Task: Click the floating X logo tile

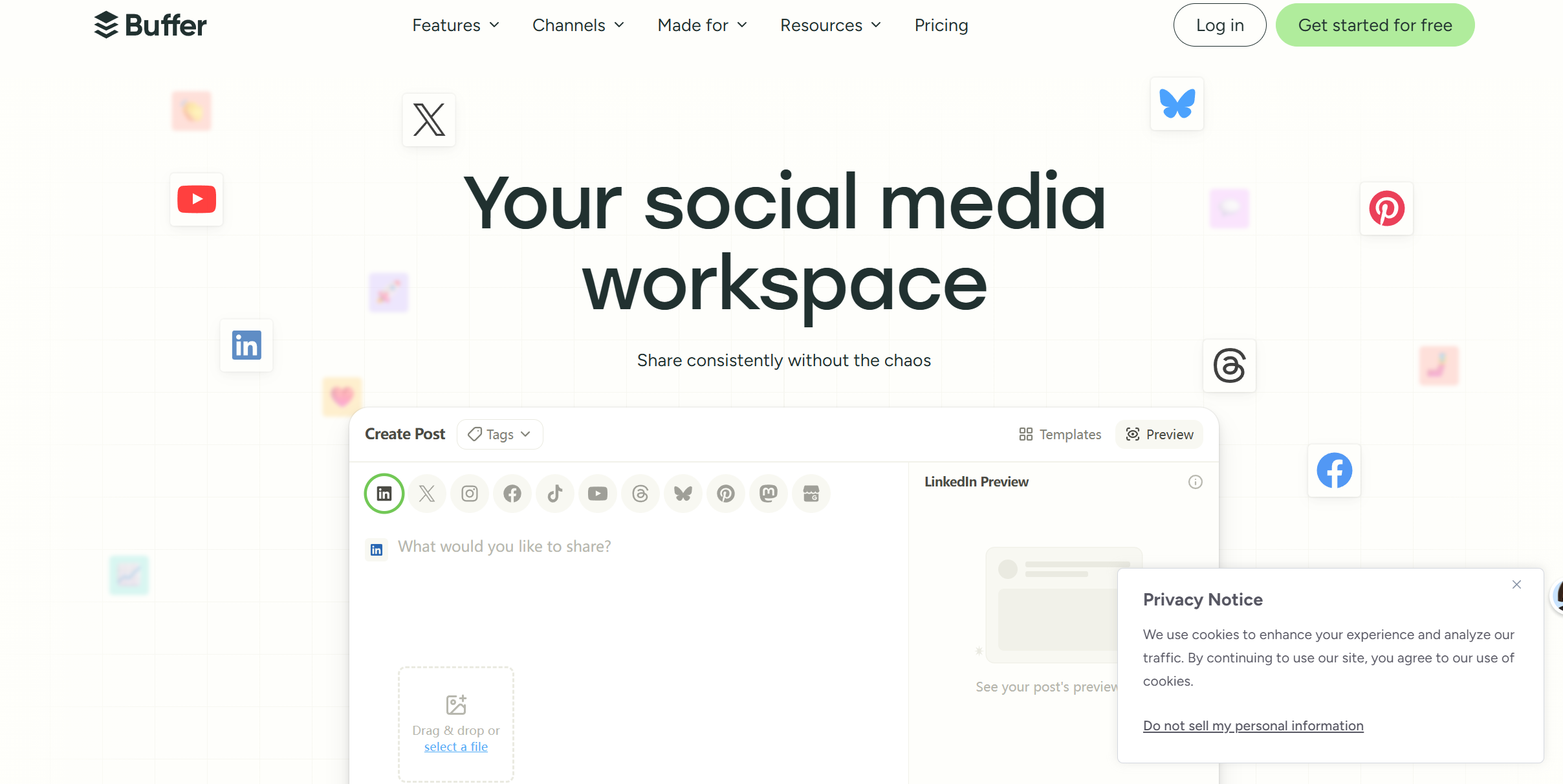Action: point(429,120)
